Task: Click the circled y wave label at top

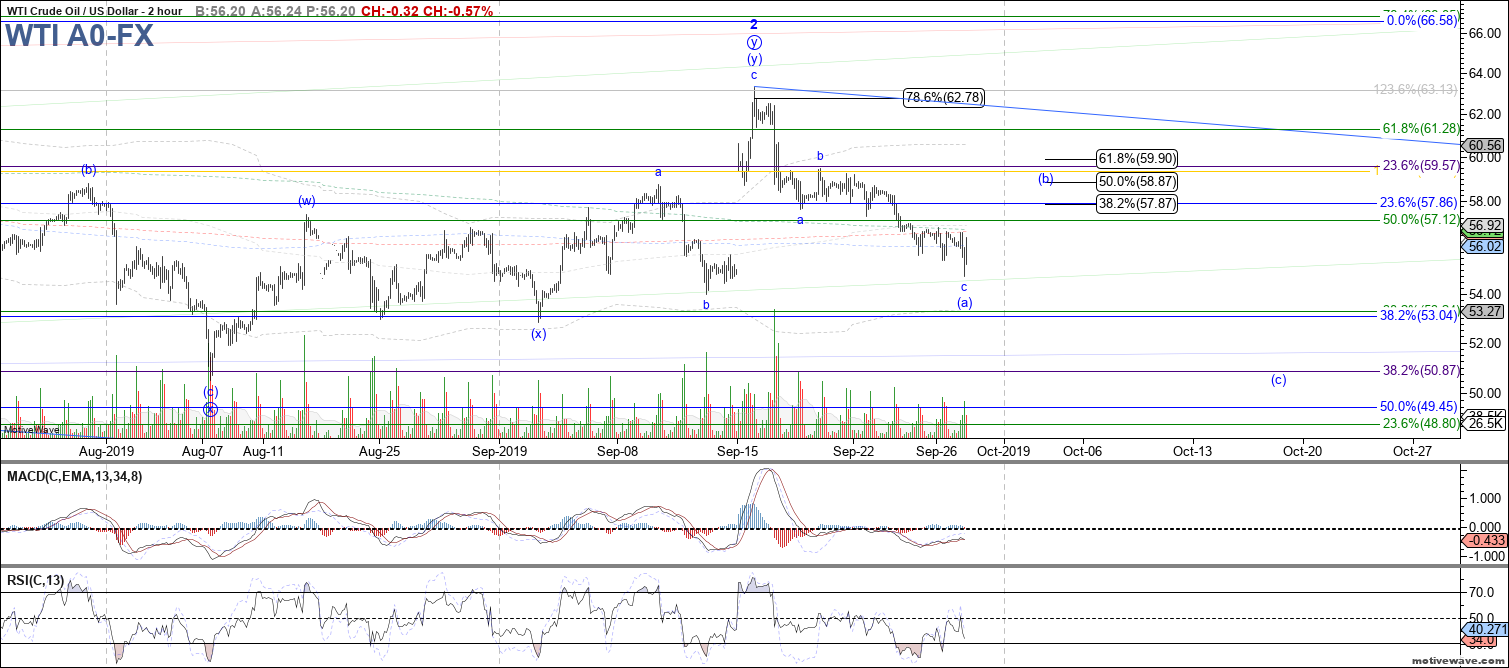Action: (754, 42)
